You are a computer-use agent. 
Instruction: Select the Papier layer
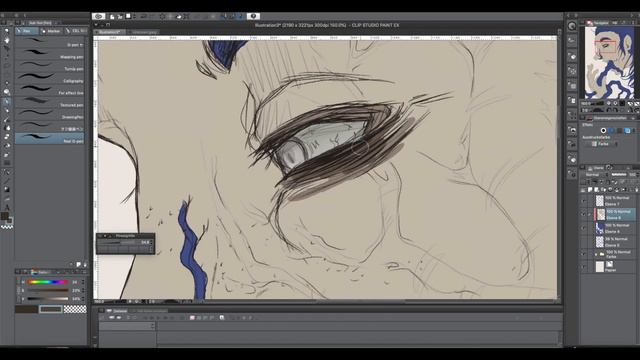click(615, 267)
